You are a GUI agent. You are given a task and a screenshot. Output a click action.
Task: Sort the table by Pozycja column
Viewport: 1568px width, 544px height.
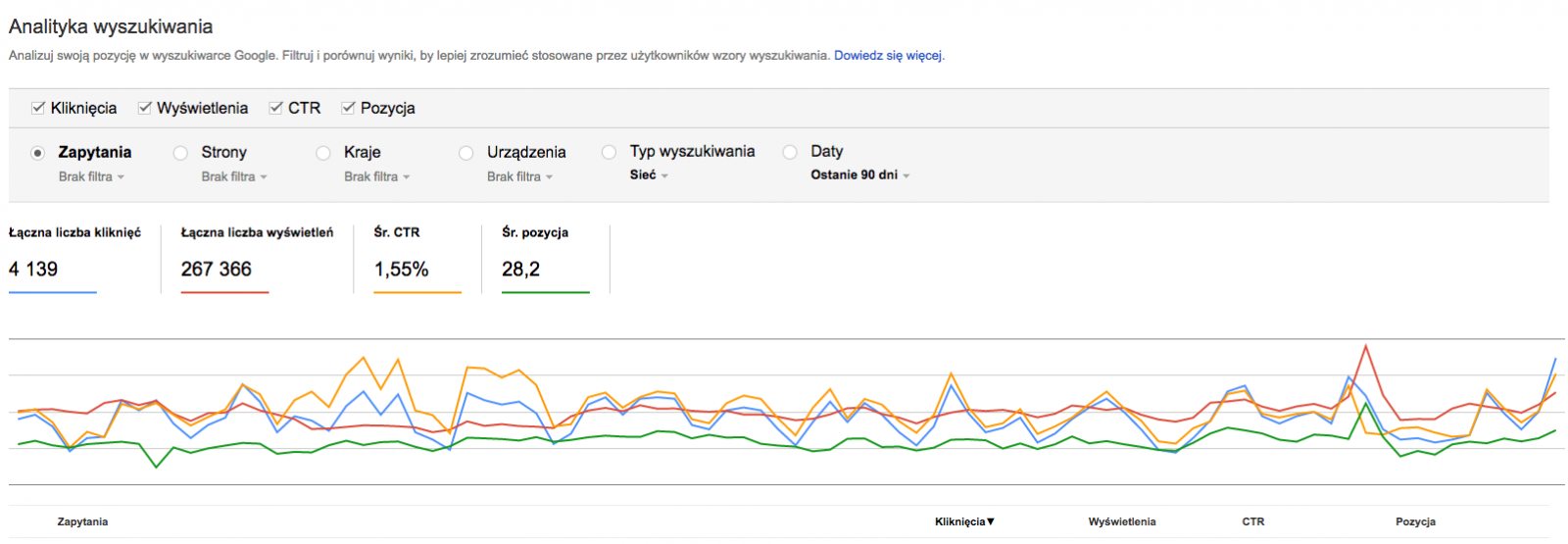1415,521
